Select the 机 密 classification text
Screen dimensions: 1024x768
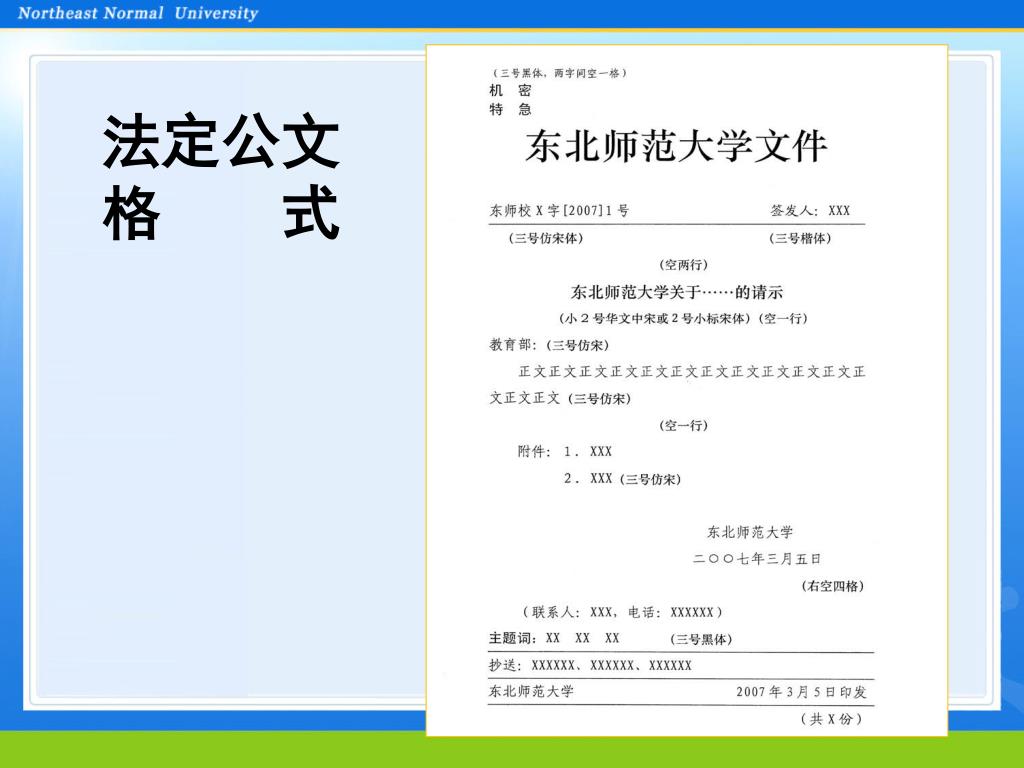pyautogui.click(x=511, y=91)
